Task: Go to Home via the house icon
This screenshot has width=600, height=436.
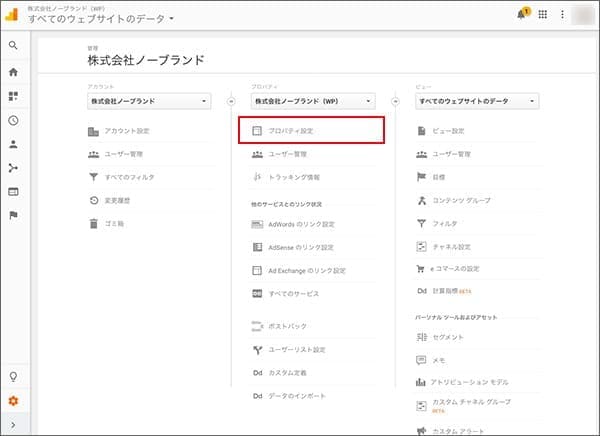Action: (x=13, y=72)
